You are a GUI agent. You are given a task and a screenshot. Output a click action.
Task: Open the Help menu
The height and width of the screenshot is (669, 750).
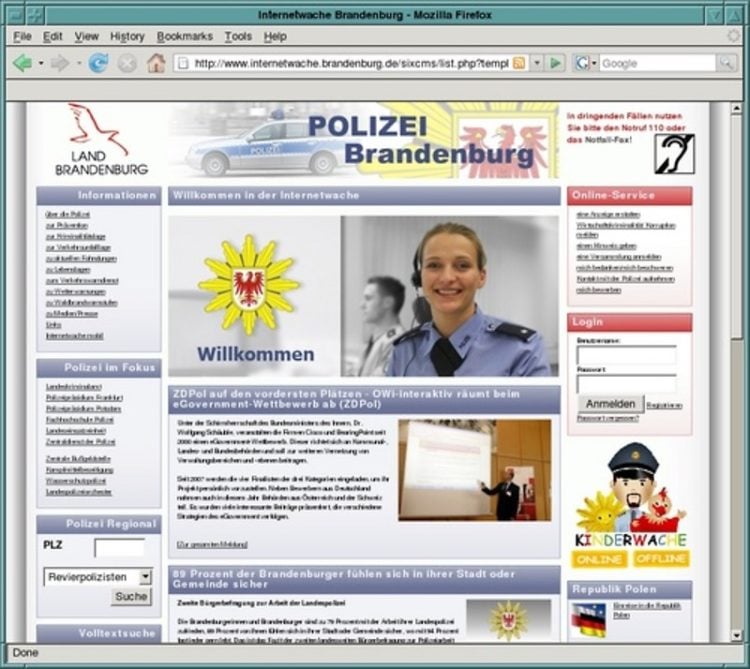[275, 36]
